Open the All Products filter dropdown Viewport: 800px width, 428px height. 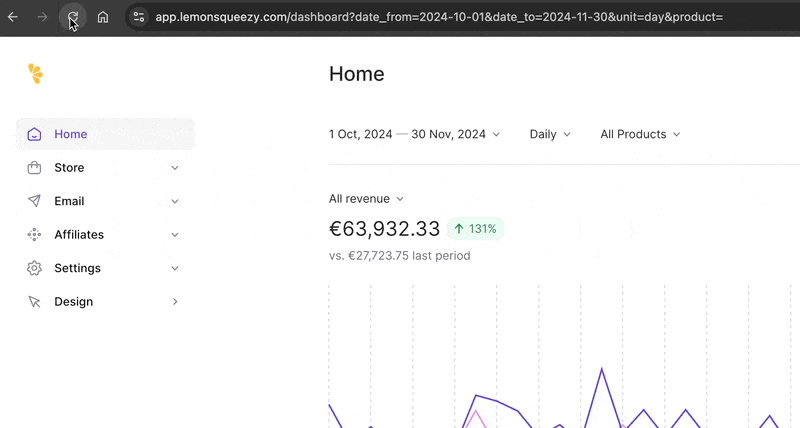(x=640, y=134)
